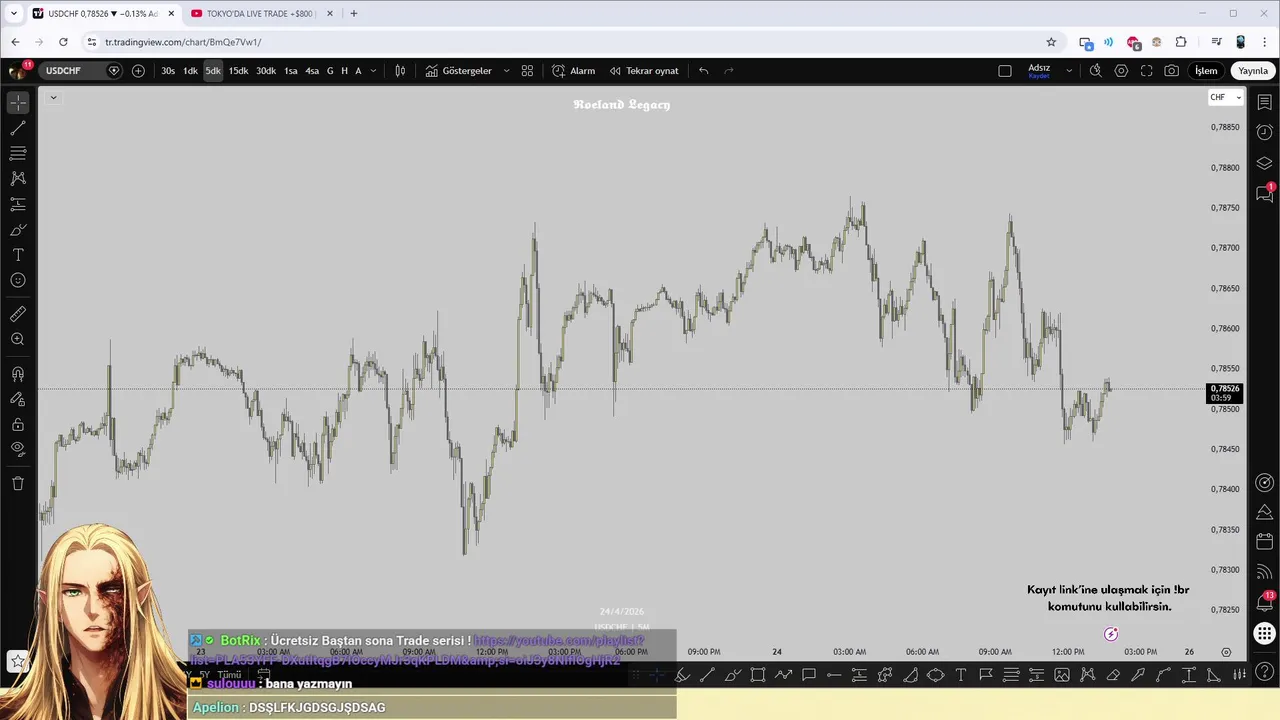This screenshot has height=720, width=1280.
Task: Select the rectangle tool in bottom drawing bar
Action: coord(758,675)
